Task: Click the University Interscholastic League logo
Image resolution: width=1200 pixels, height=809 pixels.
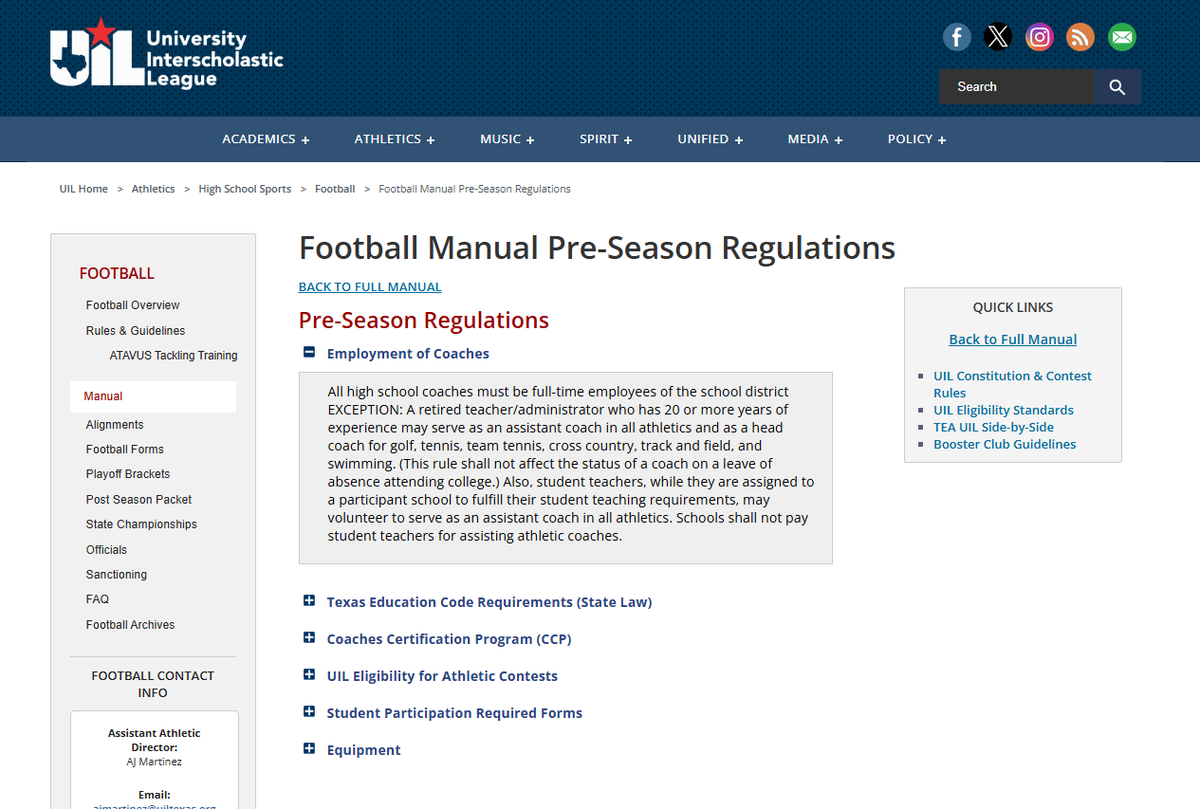Action: 167,55
